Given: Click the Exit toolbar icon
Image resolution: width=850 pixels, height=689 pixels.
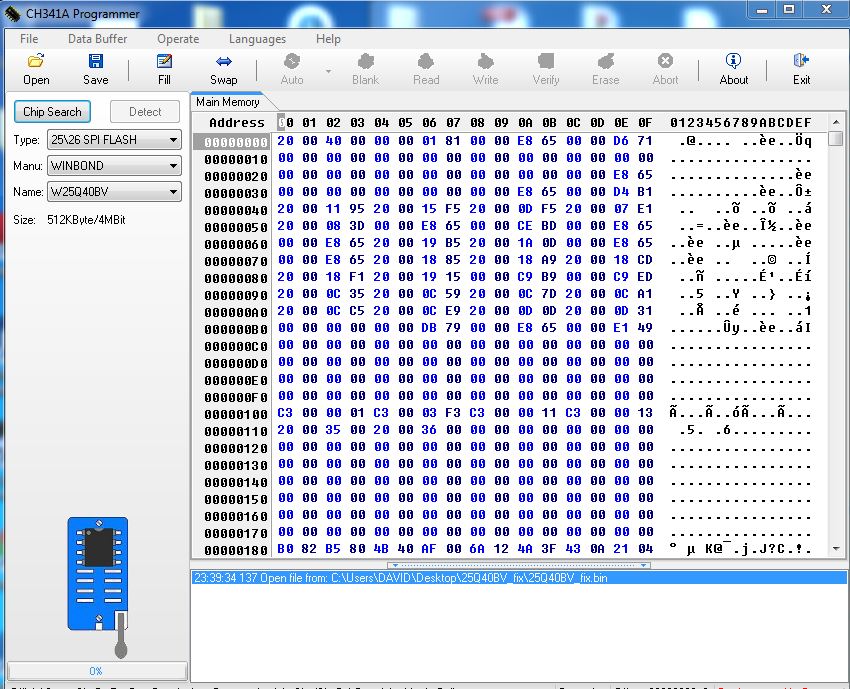Looking at the screenshot, I should point(801,69).
